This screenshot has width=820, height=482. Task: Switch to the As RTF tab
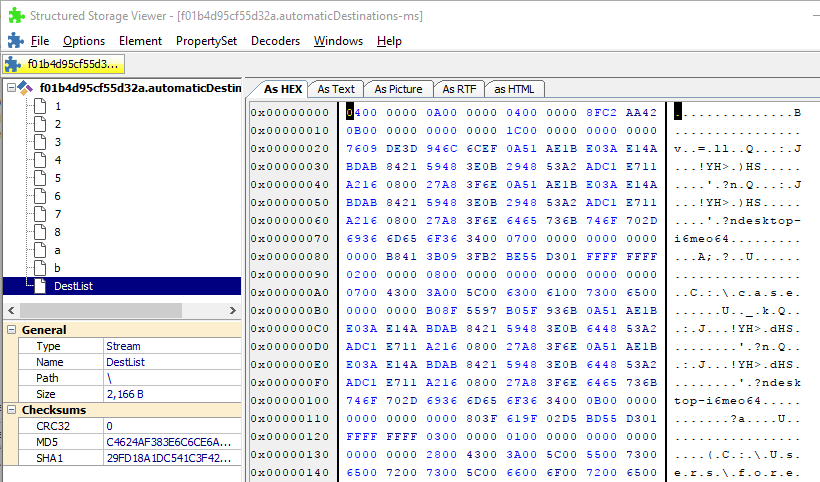[459, 89]
